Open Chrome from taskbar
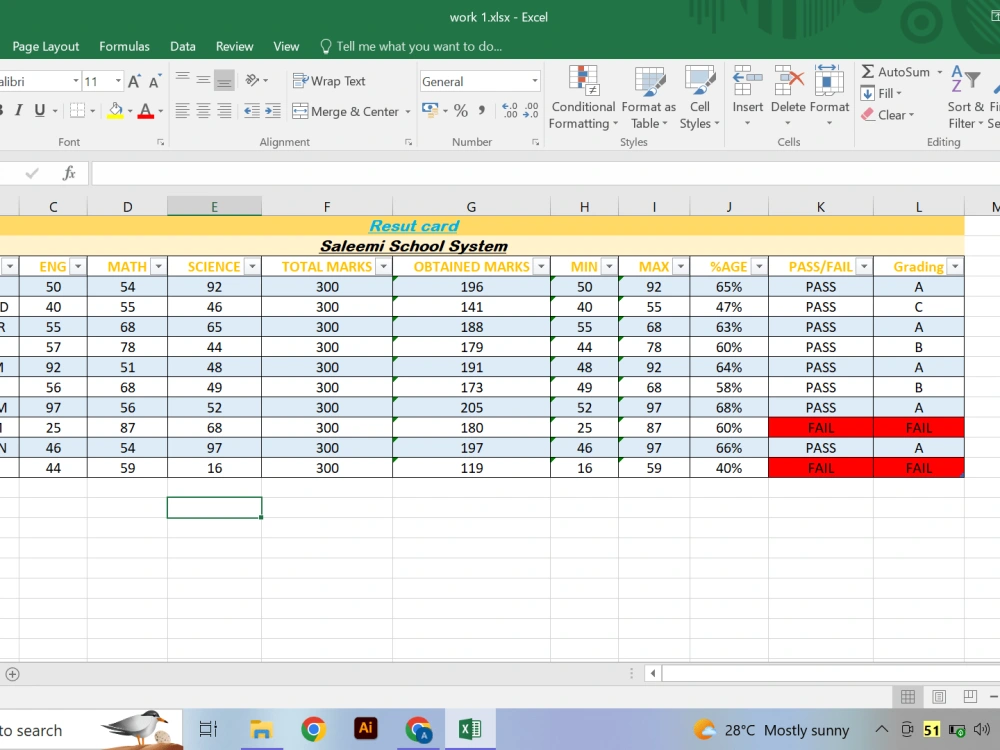1000x750 pixels. (x=313, y=729)
